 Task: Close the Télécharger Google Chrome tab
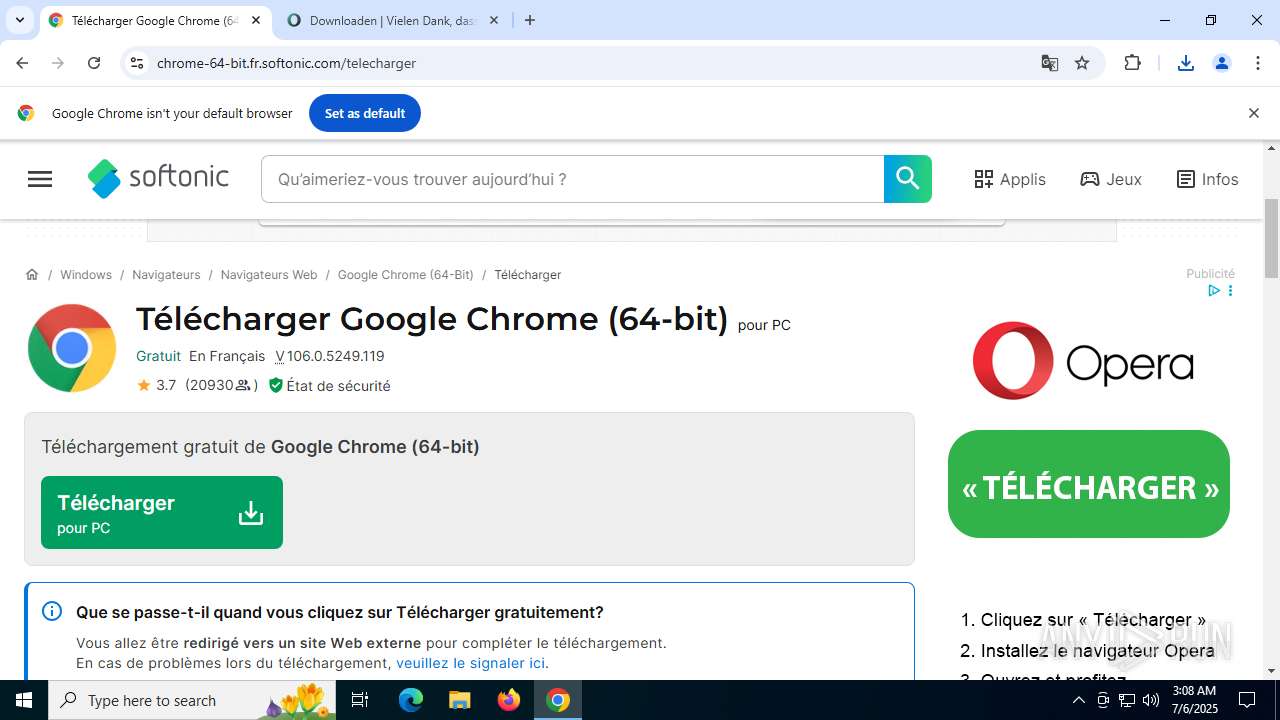[x=256, y=20]
